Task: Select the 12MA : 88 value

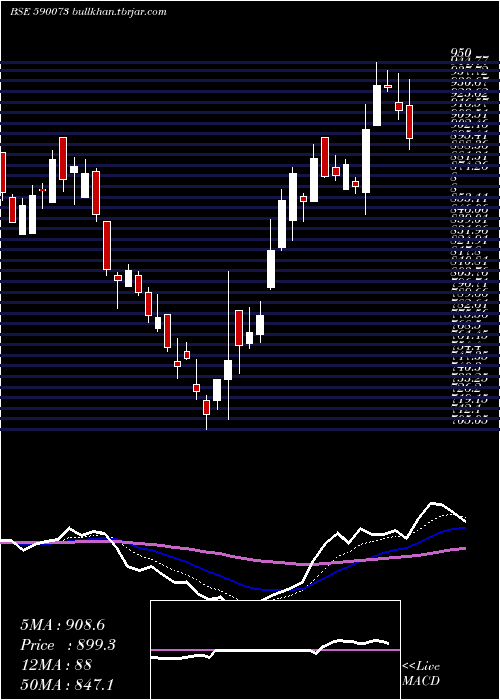Action: 56,664
